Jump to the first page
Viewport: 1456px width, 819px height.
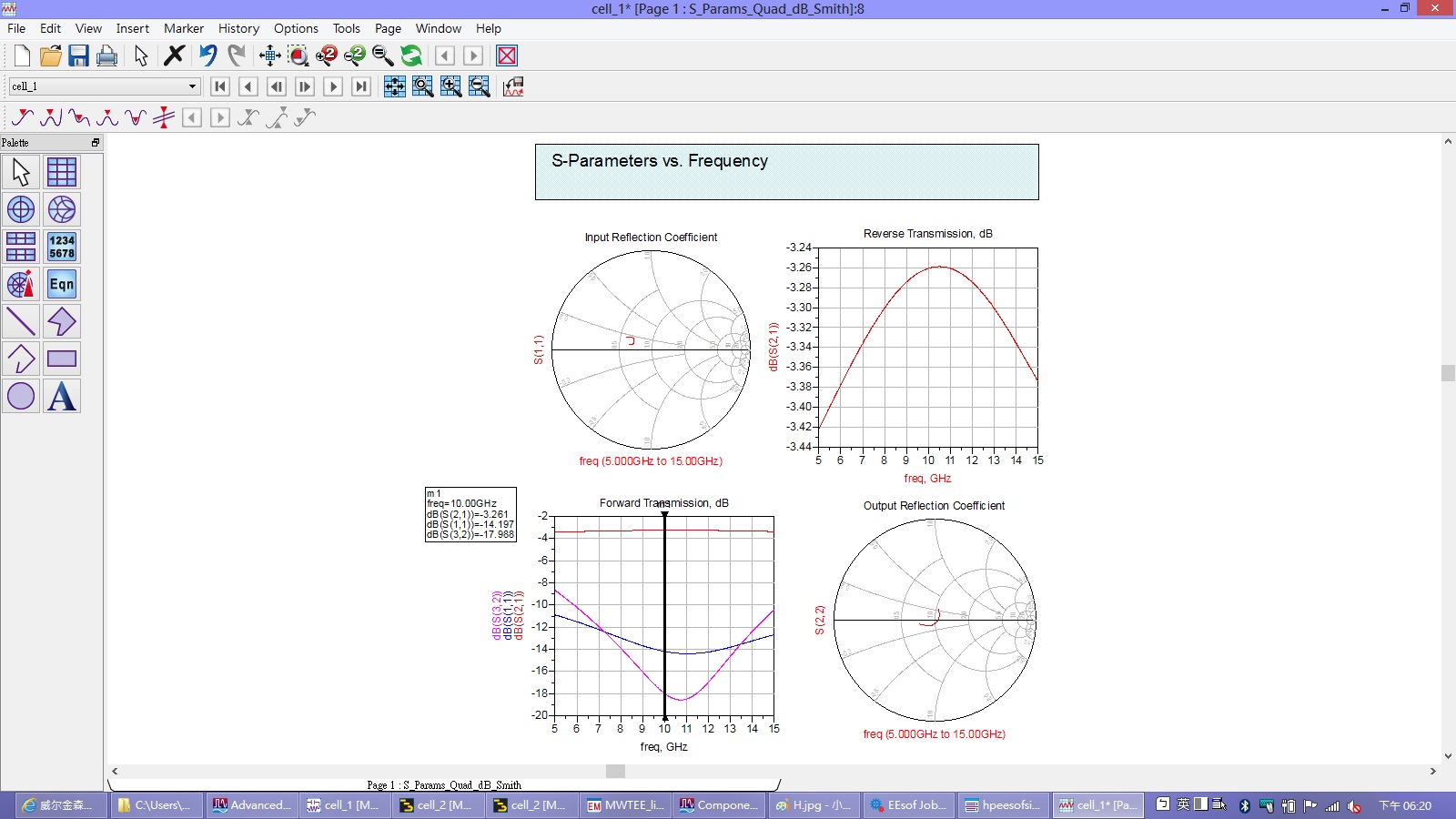click(219, 86)
